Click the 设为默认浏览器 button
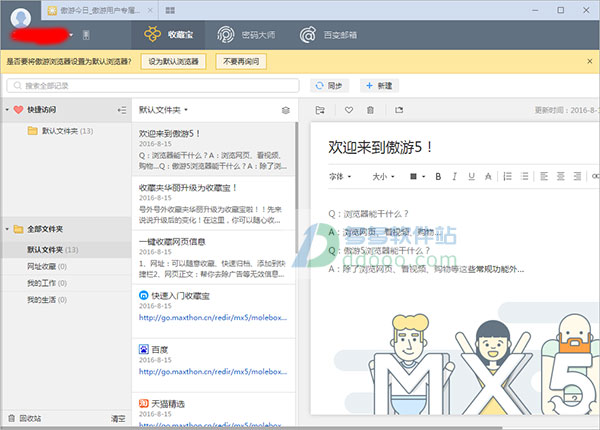600x430 pixels. [x=176, y=62]
